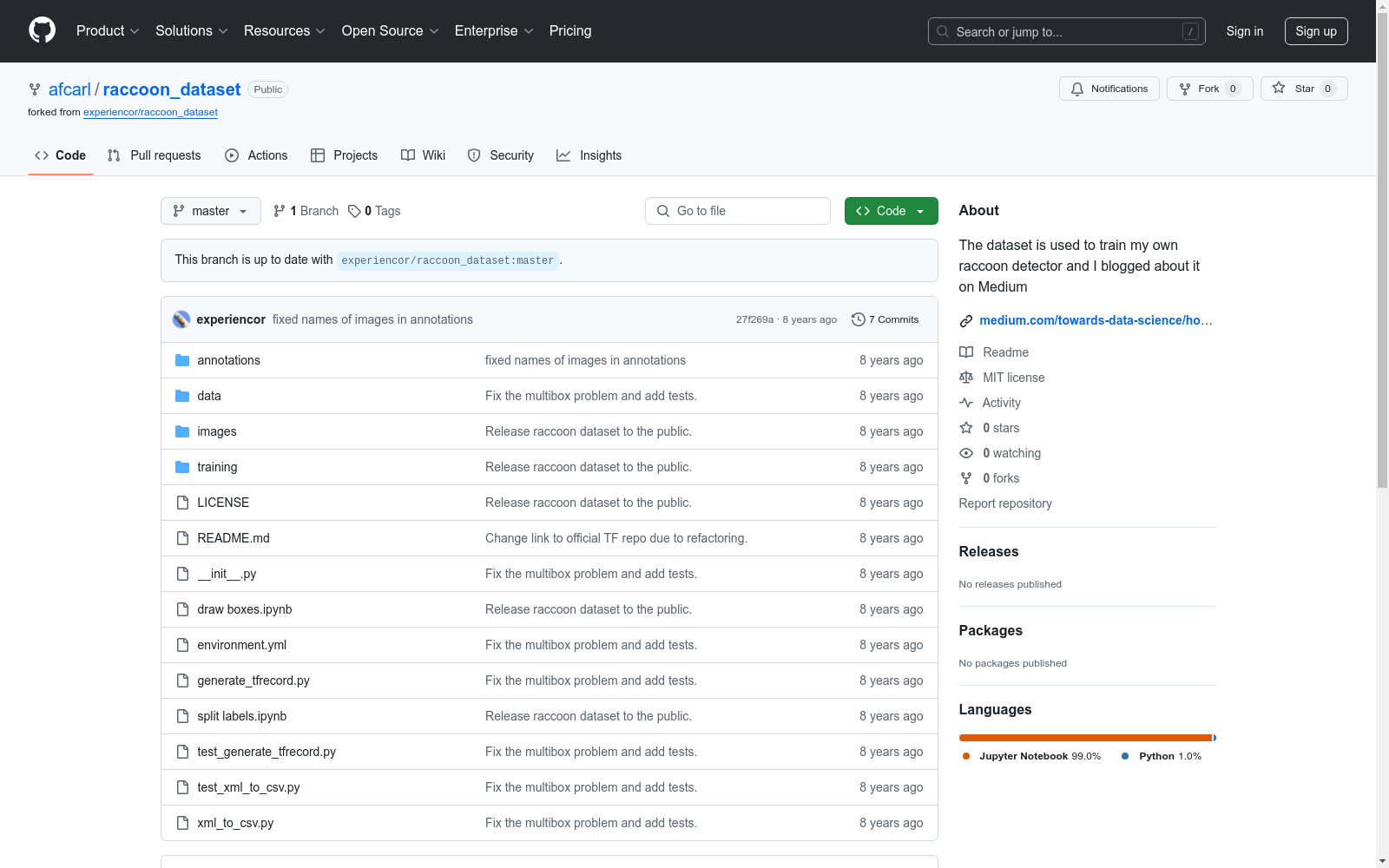Click the search magnifier icon in header
Screen dimensions: 1389x868
943,31
